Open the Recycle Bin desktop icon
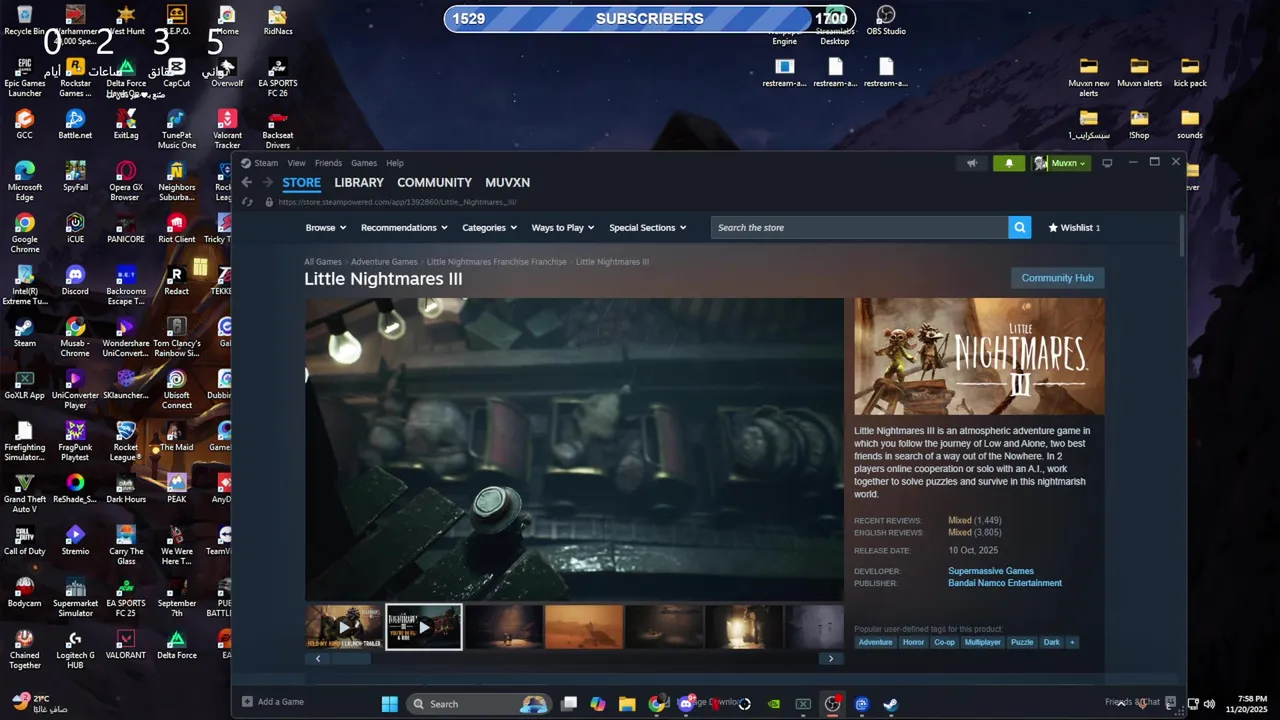 coord(25,20)
